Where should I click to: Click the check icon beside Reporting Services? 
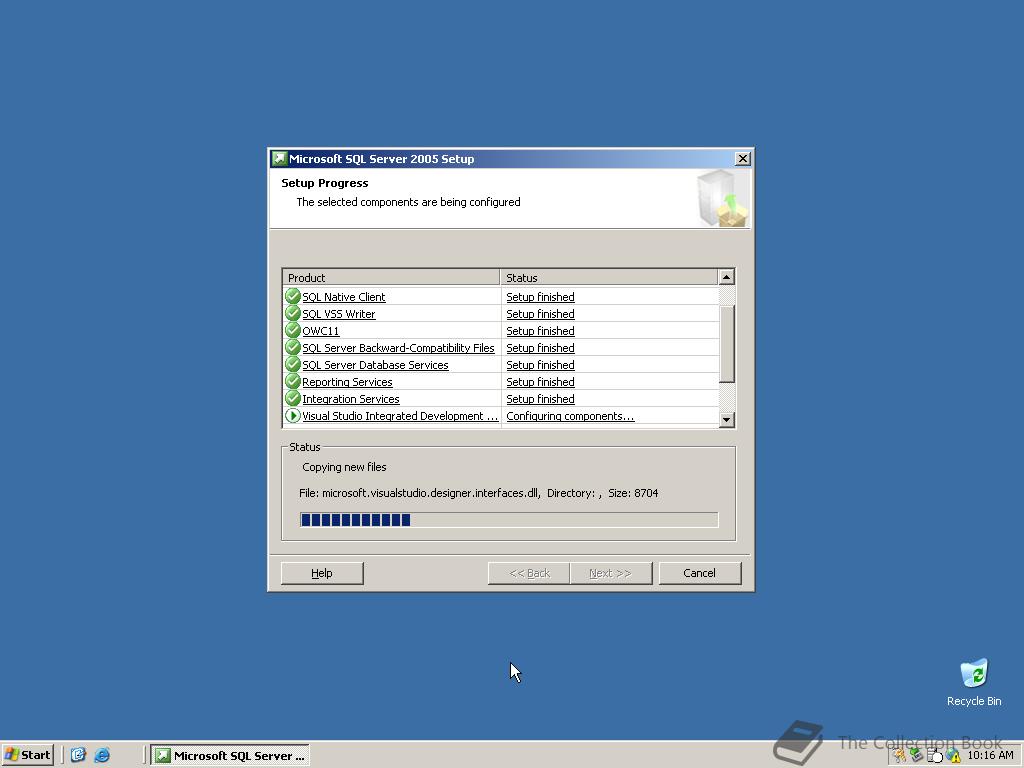293,381
